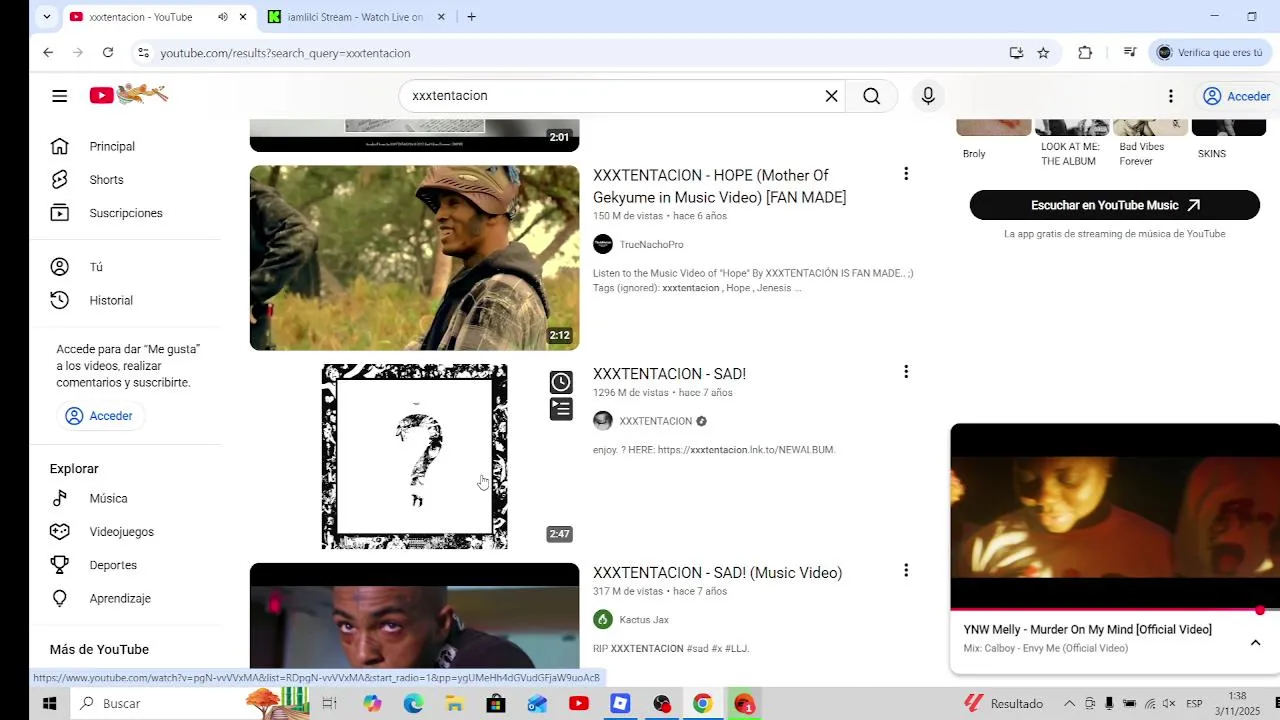Open tab search dropdown arrow
This screenshot has width=1280, height=720.
pos(46,17)
